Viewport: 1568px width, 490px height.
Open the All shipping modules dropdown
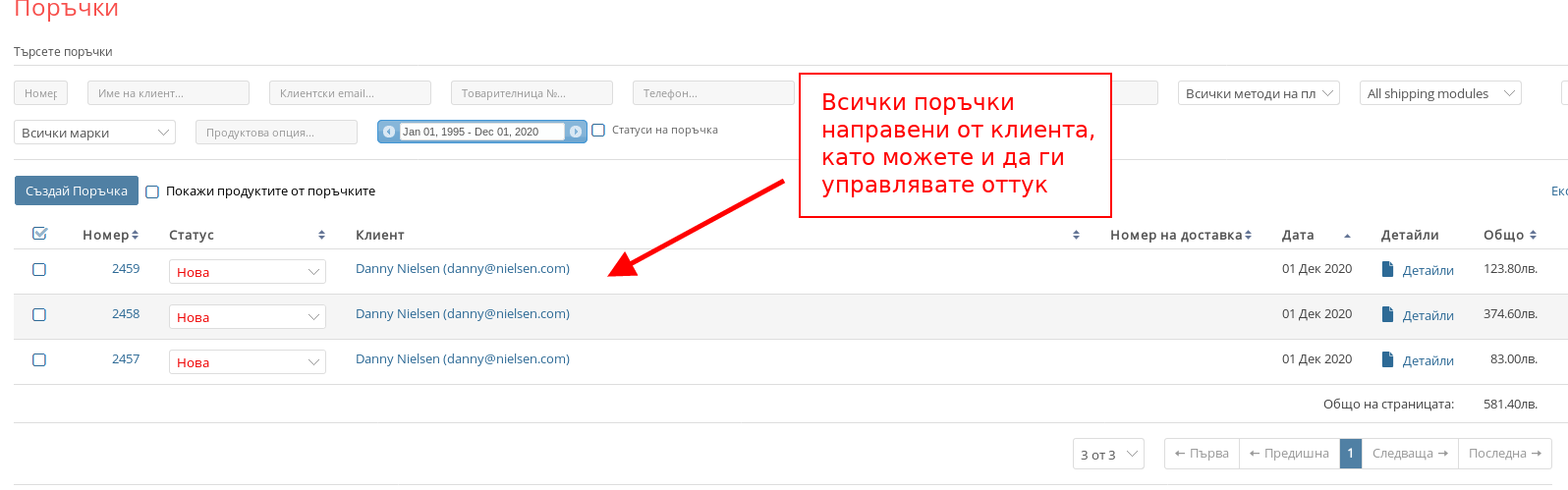(1440, 93)
